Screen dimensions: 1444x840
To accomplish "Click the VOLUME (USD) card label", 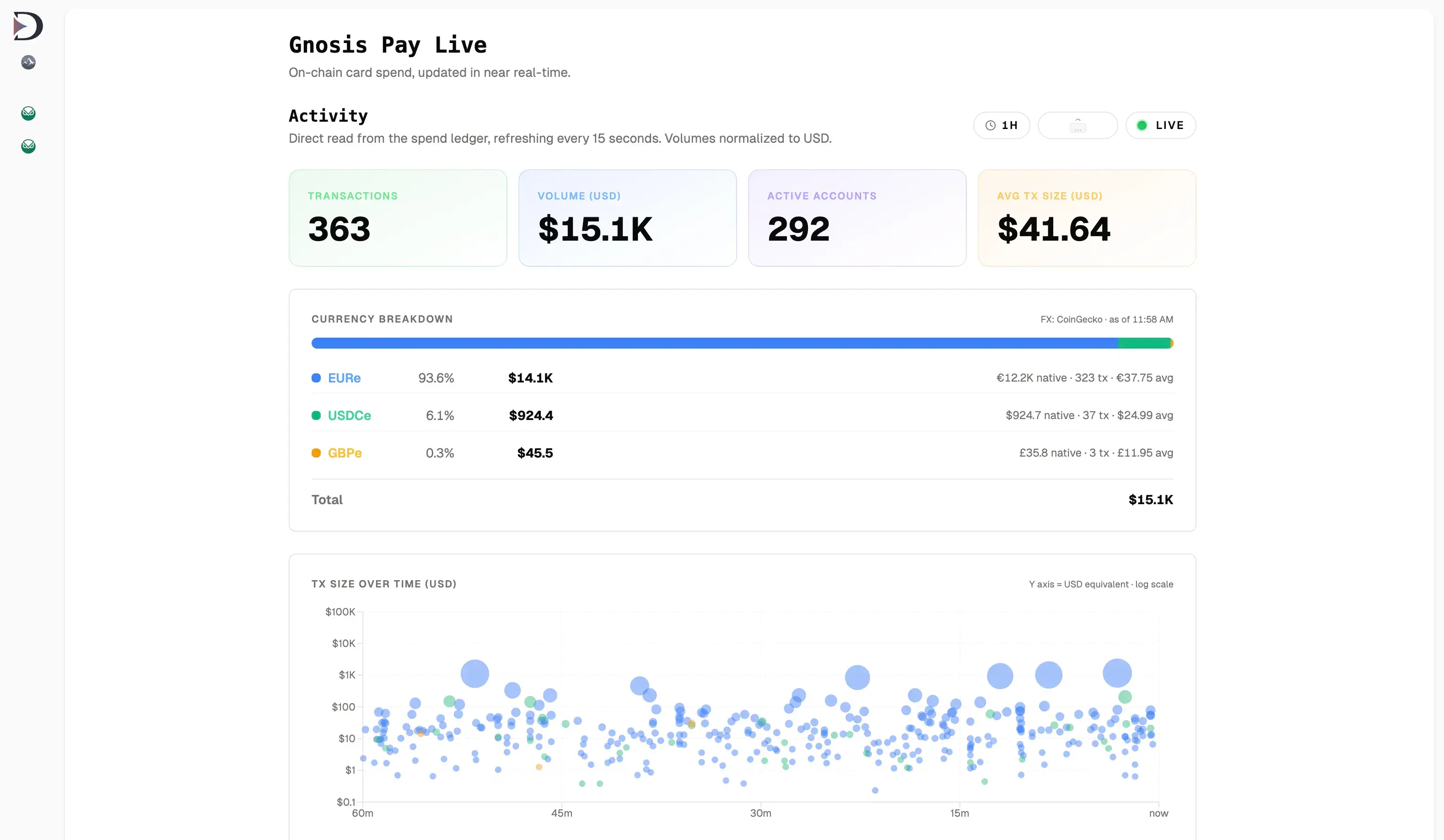I will 579,196.
